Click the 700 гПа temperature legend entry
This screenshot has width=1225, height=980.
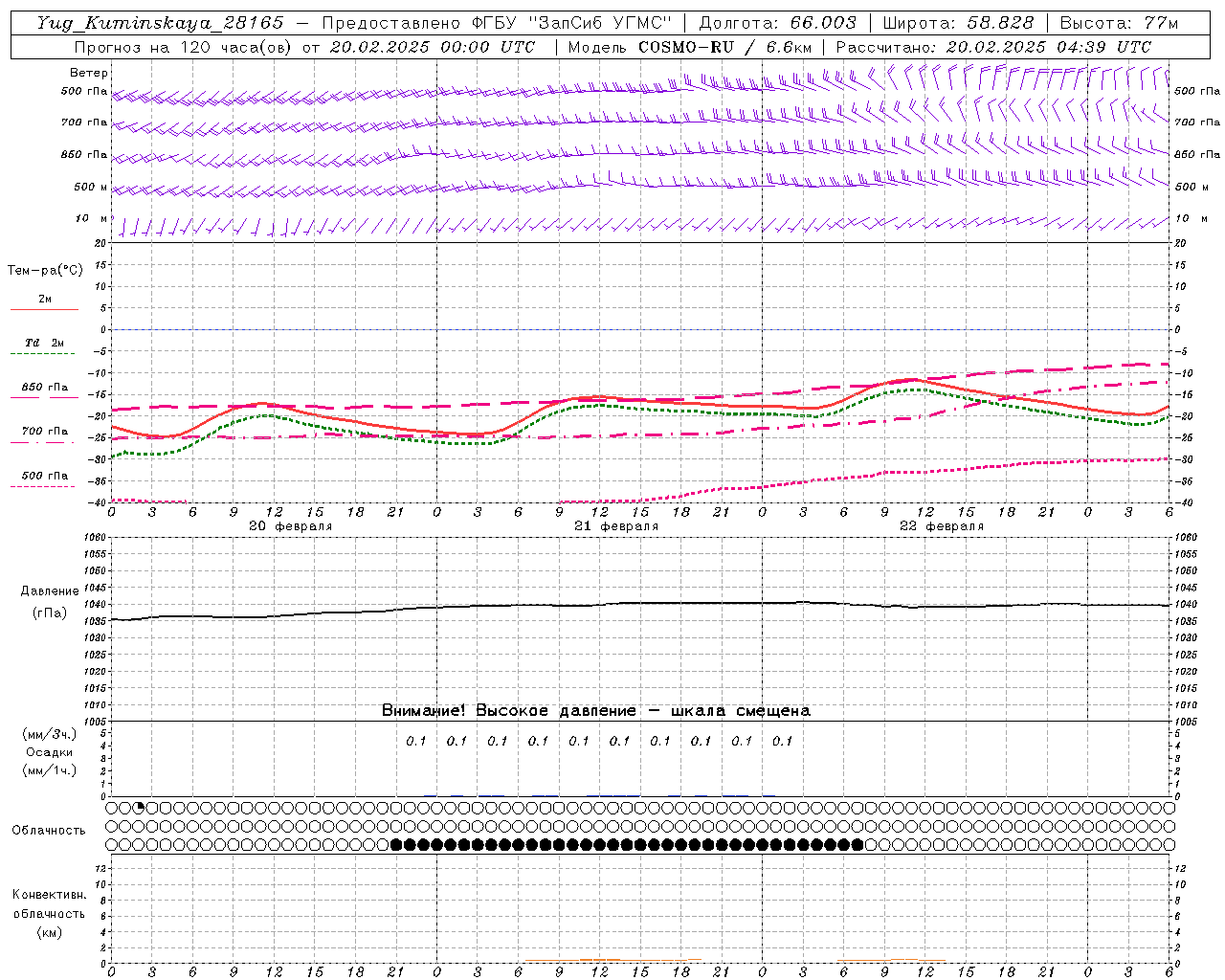tap(45, 432)
